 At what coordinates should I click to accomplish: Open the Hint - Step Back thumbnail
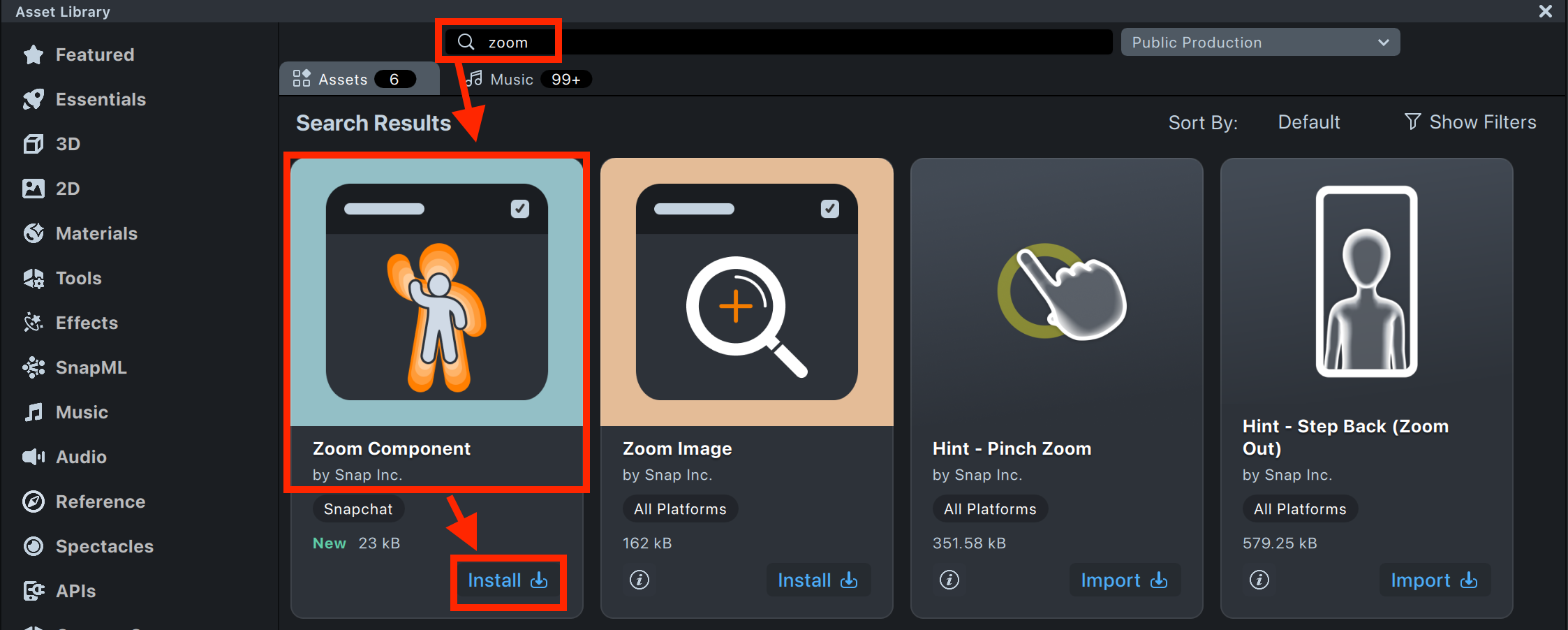(1367, 281)
